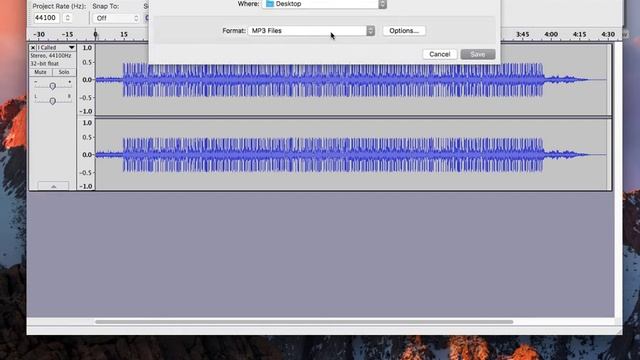Open the Project Rate dropdown arrows
This screenshot has height=360, width=640.
point(68,18)
